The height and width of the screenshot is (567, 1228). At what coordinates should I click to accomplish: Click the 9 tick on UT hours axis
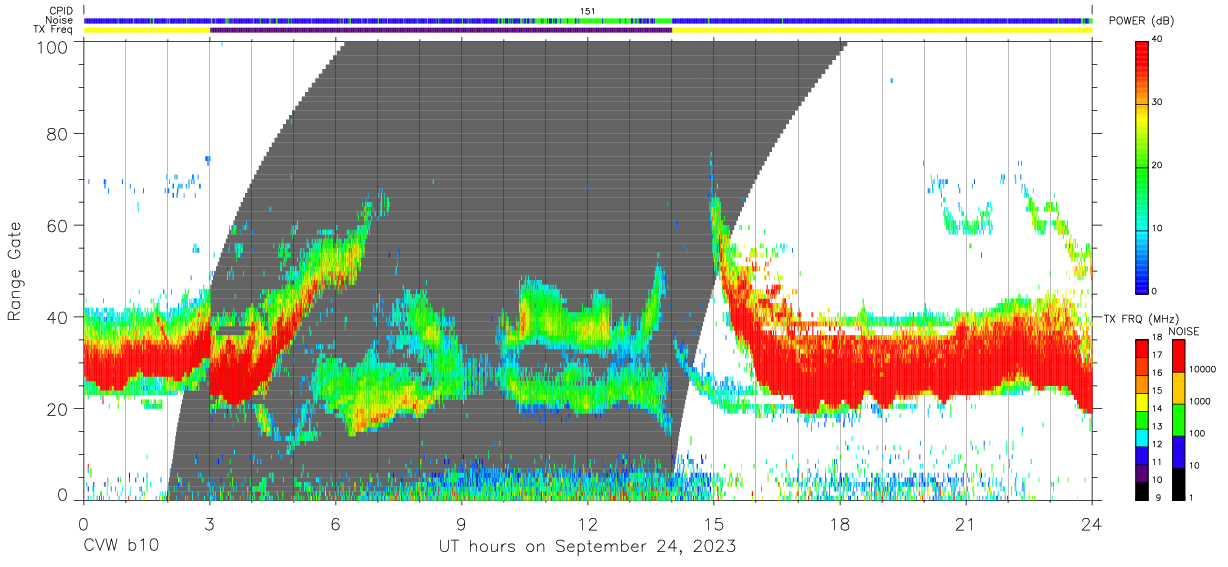[x=461, y=523]
